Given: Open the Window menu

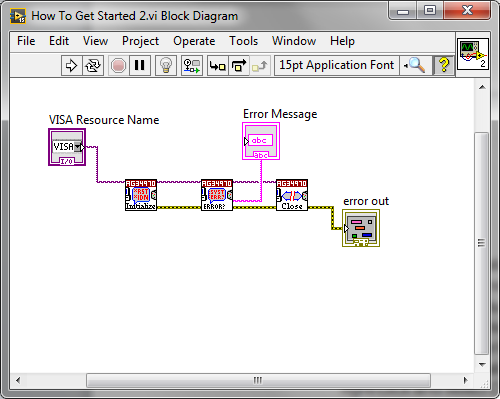Looking at the screenshot, I should 294,41.
